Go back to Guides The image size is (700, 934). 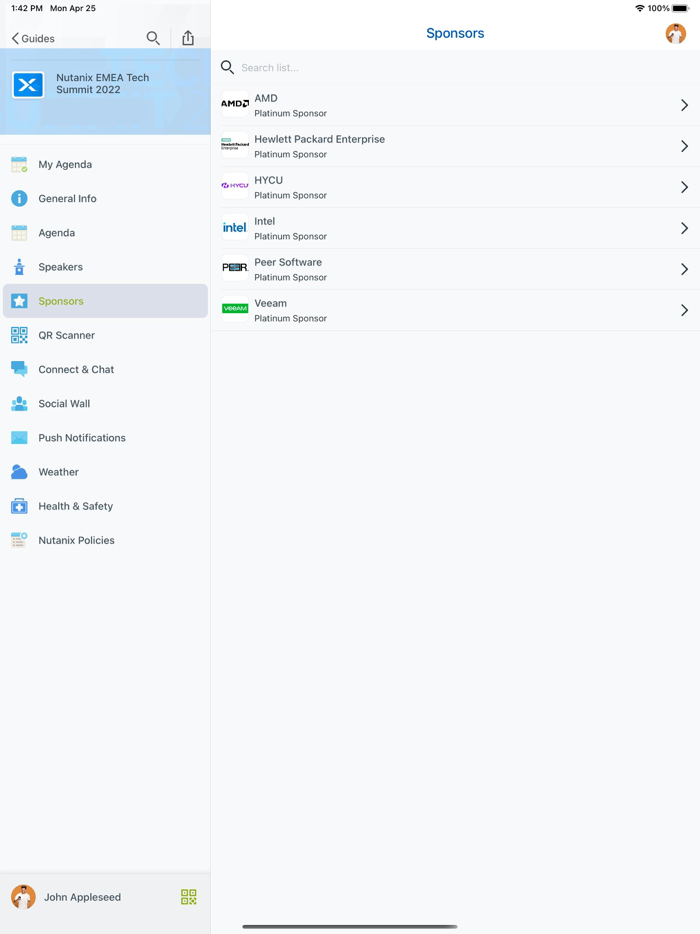tap(33, 38)
